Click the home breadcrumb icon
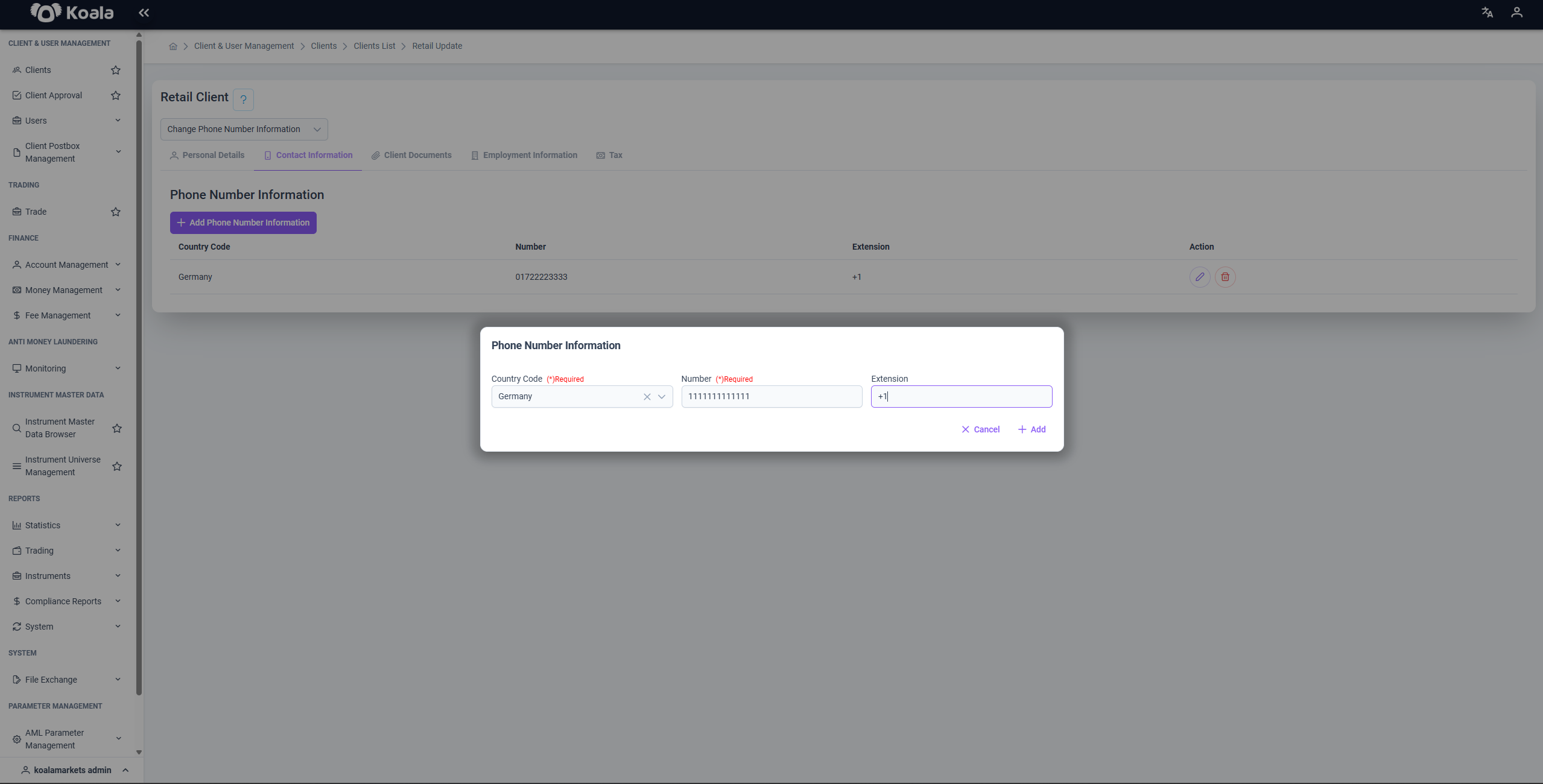Image resolution: width=1543 pixels, height=784 pixels. tap(173, 46)
